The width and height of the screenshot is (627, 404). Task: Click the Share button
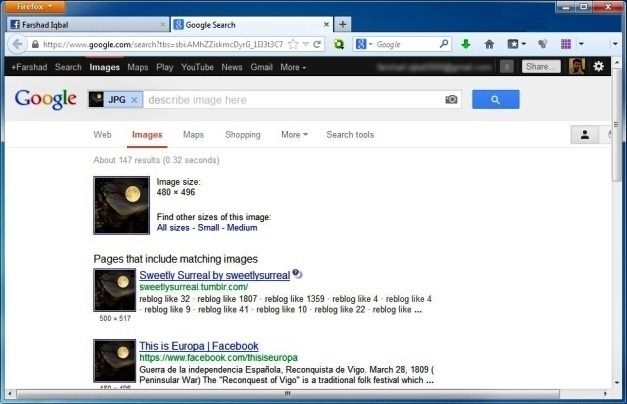coord(541,67)
